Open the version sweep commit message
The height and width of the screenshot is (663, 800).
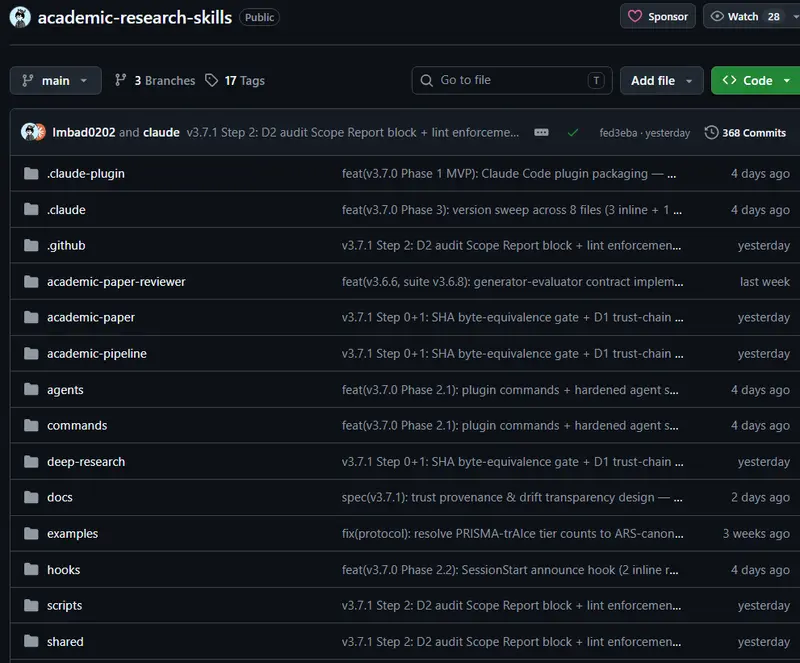(x=511, y=210)
